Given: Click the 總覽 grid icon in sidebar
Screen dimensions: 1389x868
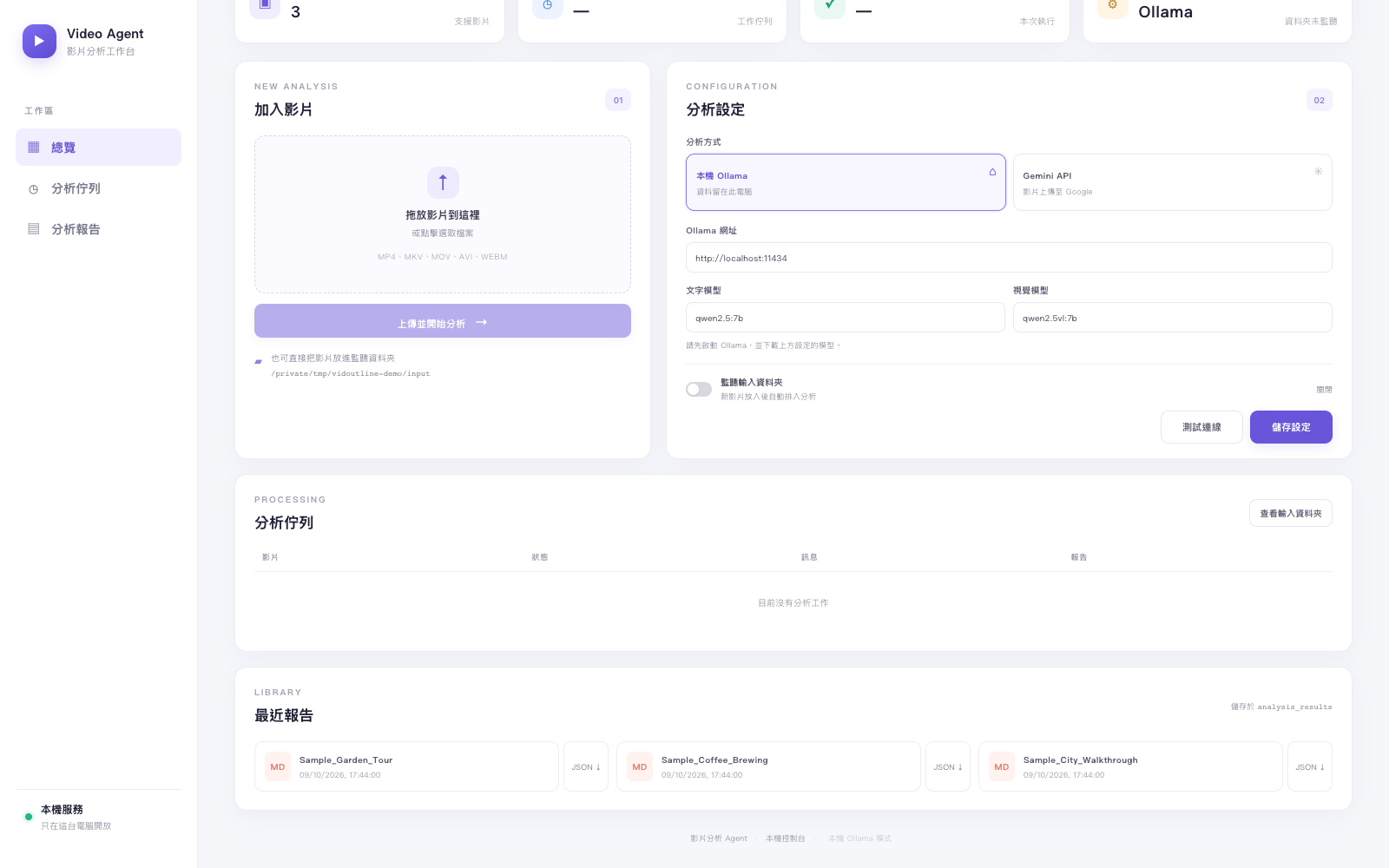Looking at the screenshot, I should tap(34, 148).
